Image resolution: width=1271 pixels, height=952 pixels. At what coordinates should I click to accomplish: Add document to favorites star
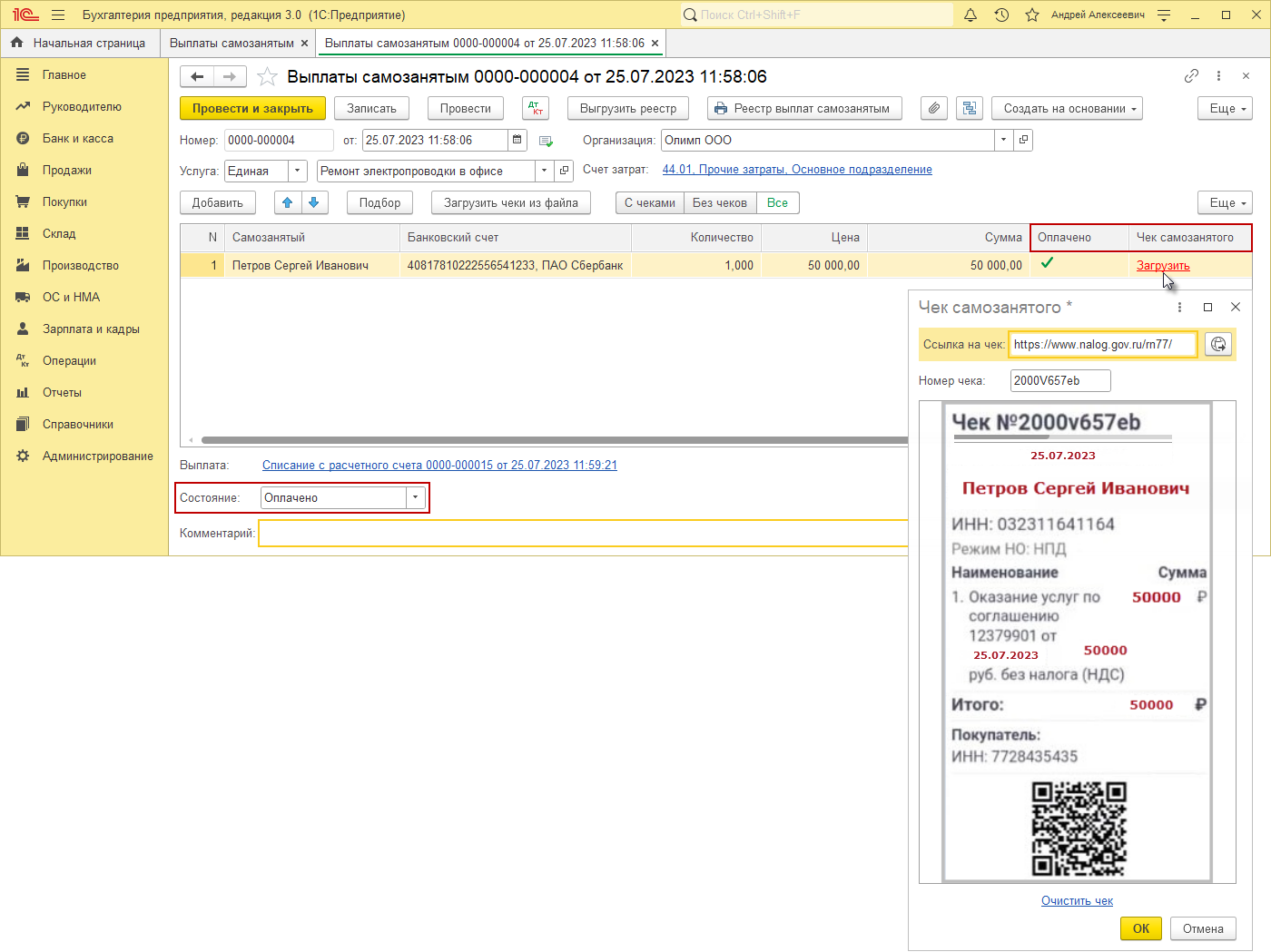[267, 77]
